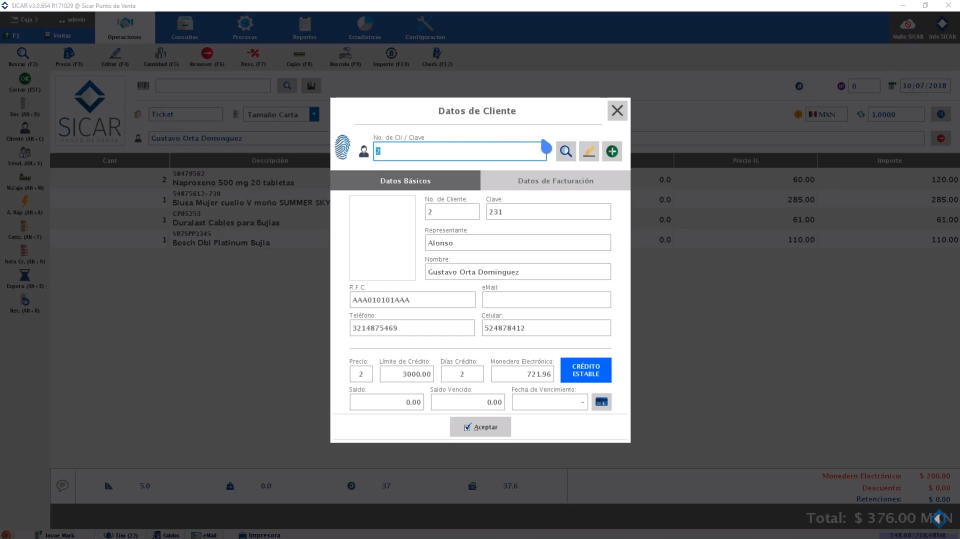Screen dimensions: 960x539
Task: Click the eMail input field
Action: click(x=546, y=300)
